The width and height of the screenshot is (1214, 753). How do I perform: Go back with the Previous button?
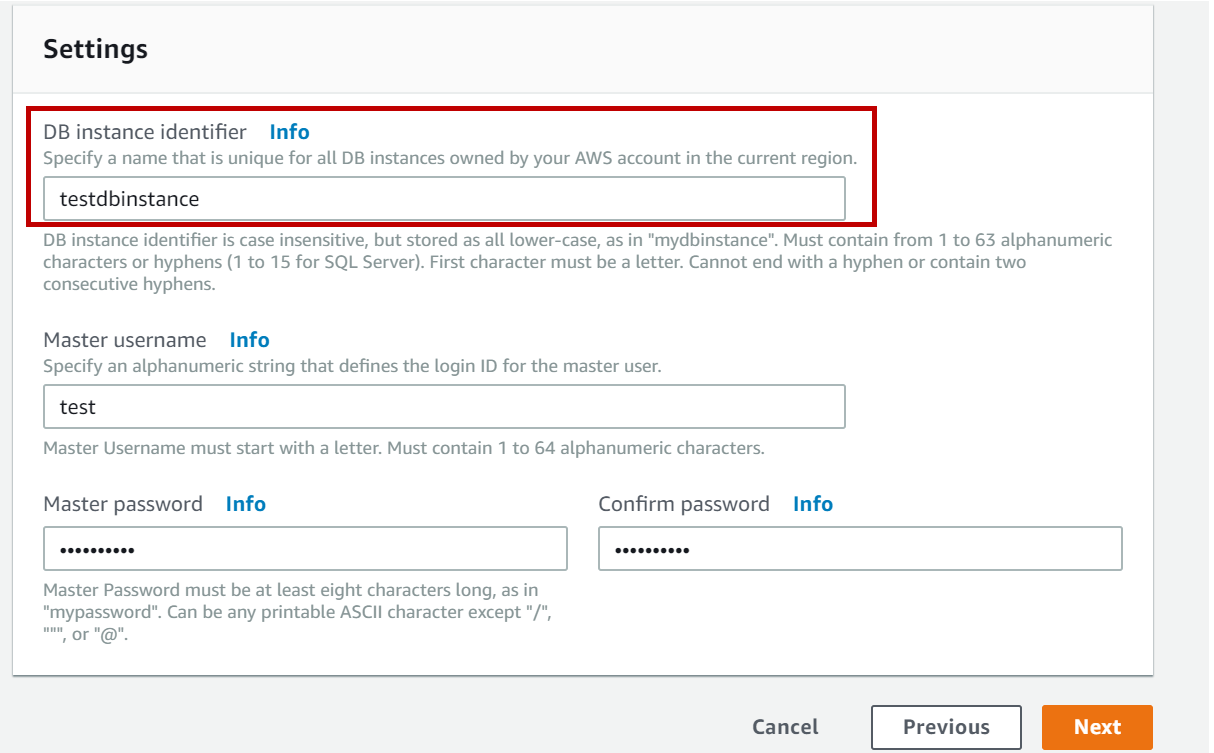pyautogui.click(x=945, y=727)
